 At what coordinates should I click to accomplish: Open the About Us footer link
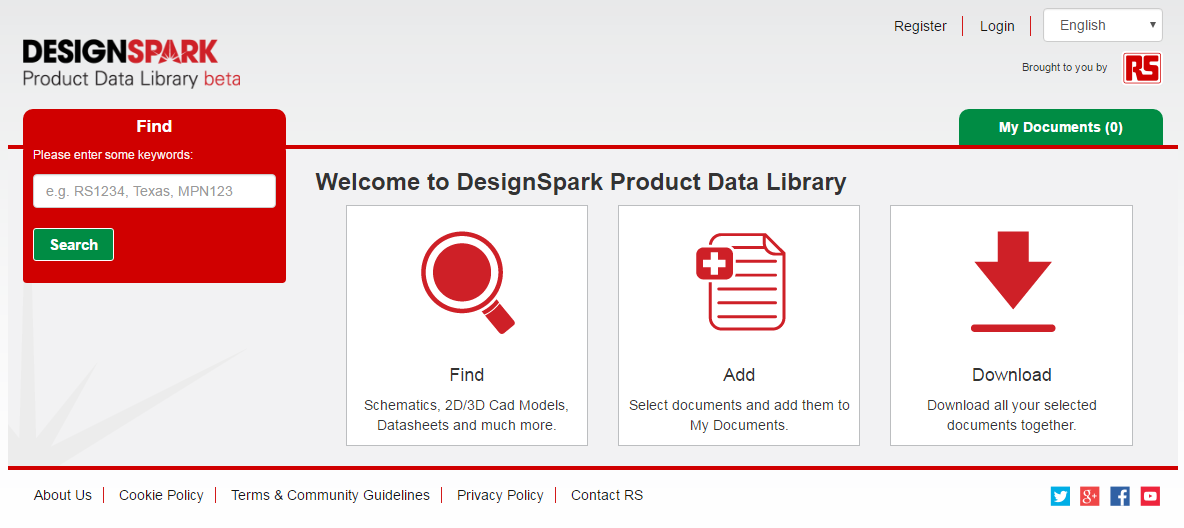point(63,496)
